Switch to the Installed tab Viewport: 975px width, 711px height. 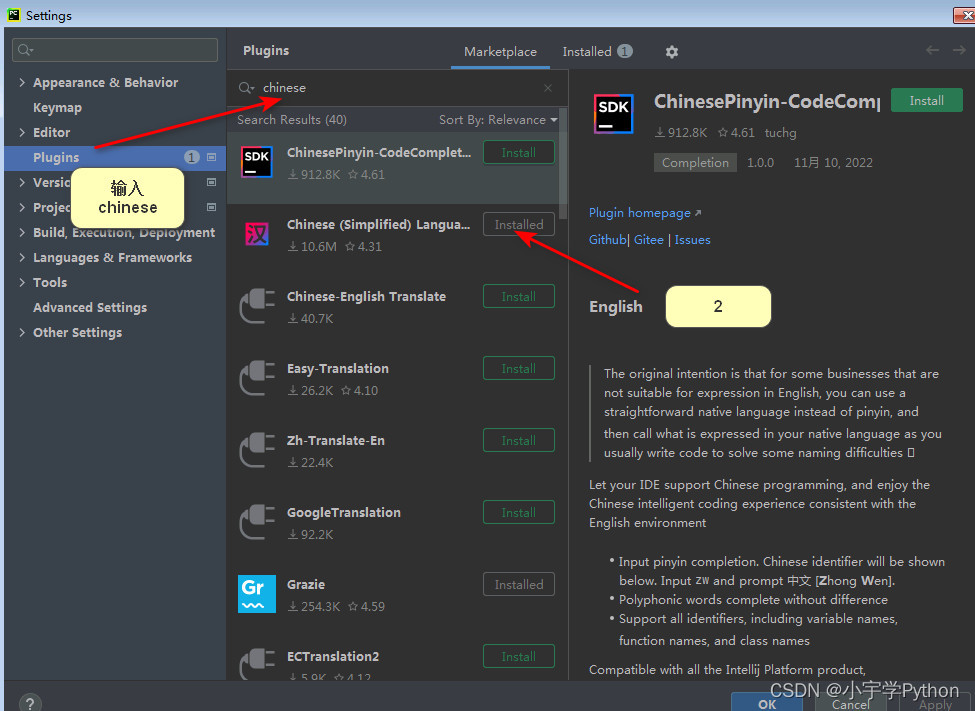pos(597,52)
